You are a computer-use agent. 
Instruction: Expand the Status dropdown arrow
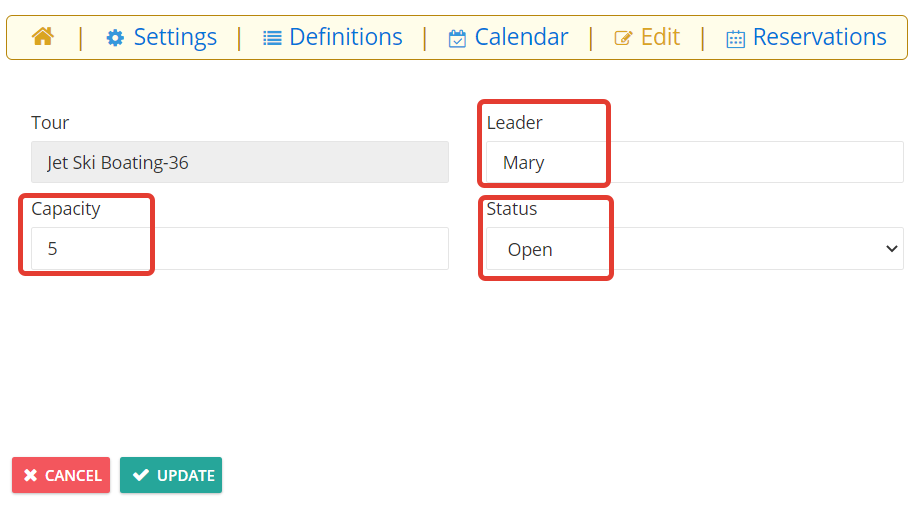pos(891,249)
